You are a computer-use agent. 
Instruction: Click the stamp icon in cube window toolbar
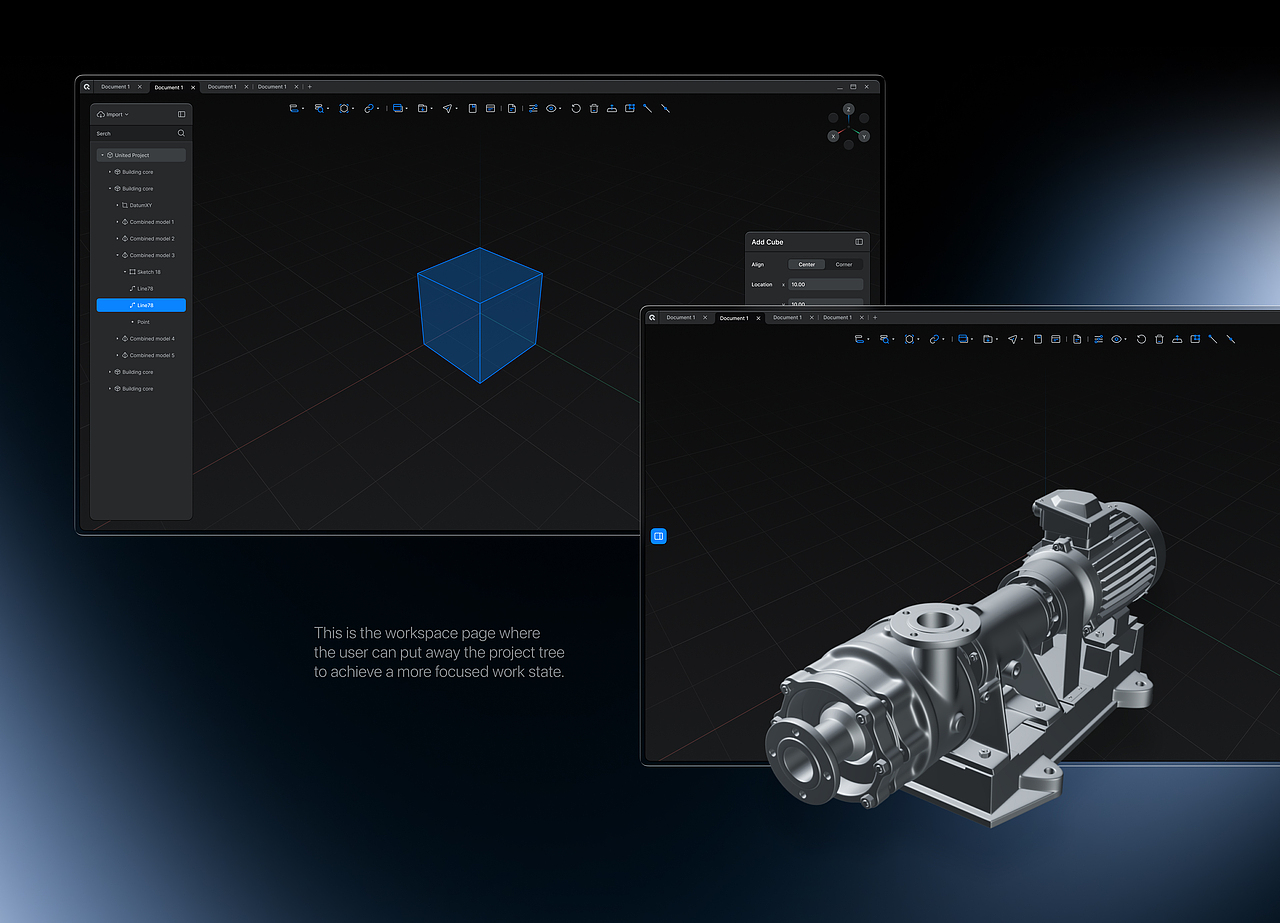(612, 108)
